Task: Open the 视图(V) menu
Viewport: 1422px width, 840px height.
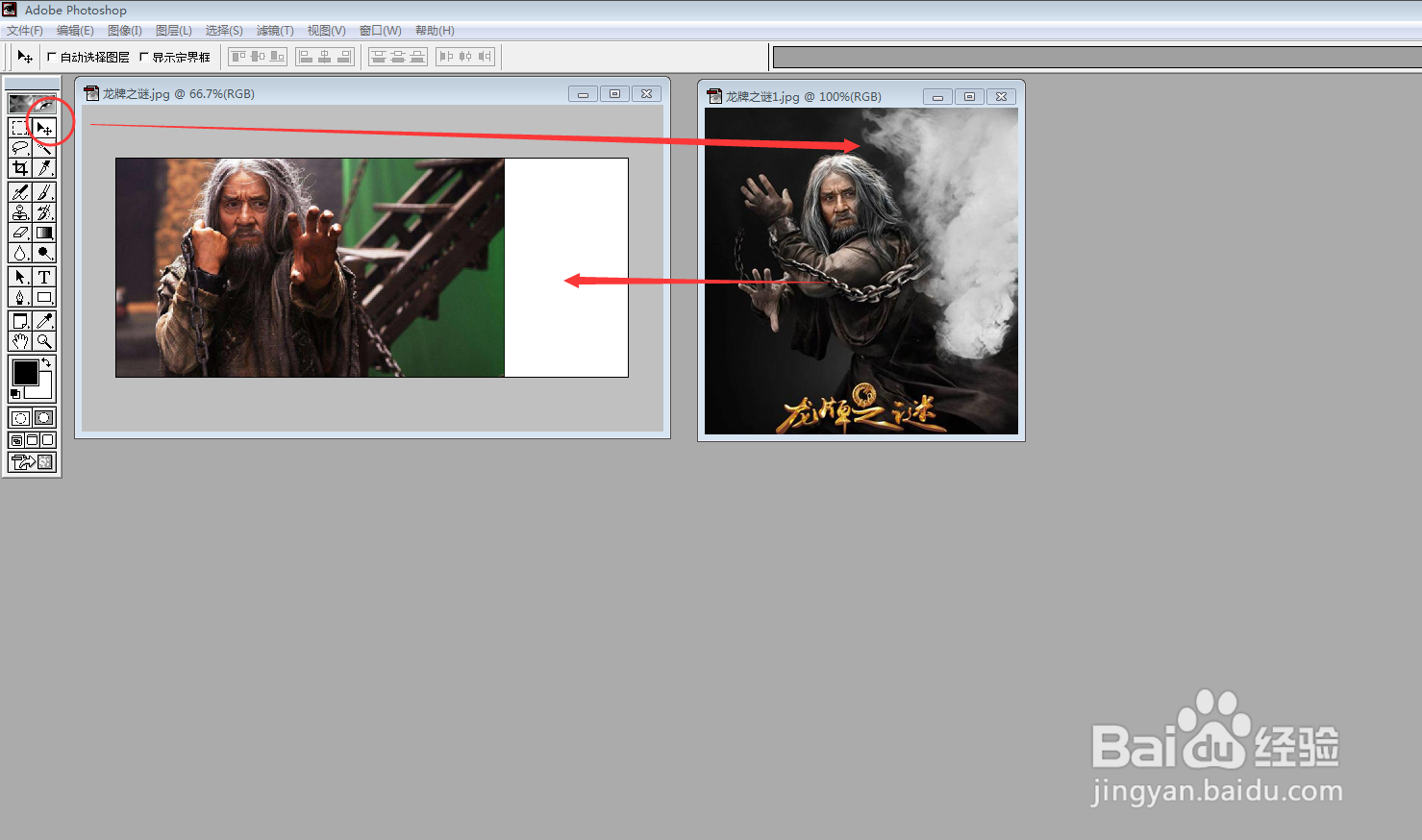Action: coord(327,31)
